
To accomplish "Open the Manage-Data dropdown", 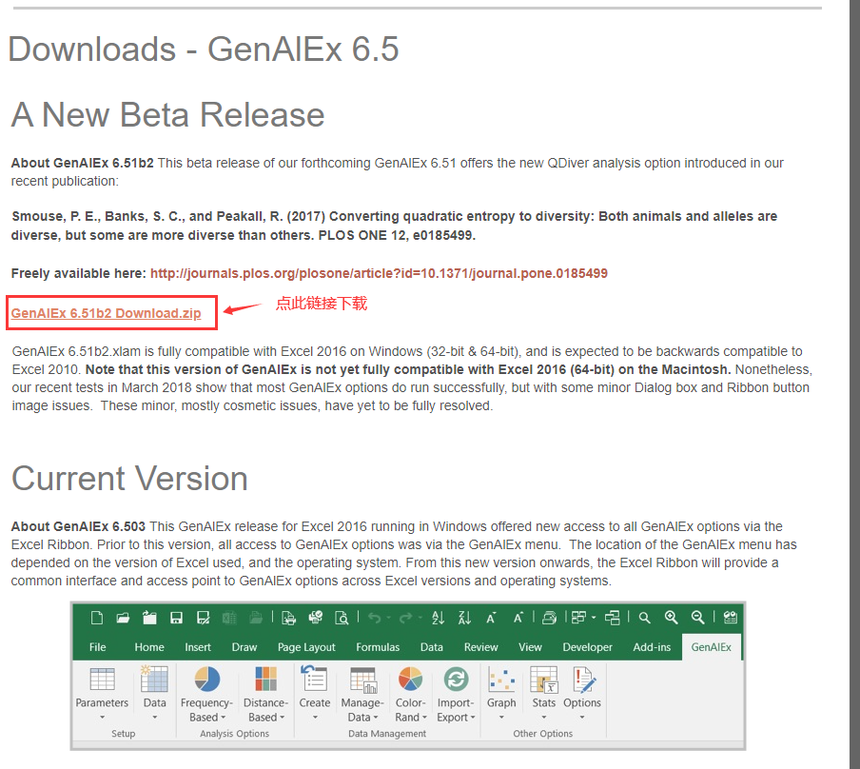I will click(x=363, y=694).
